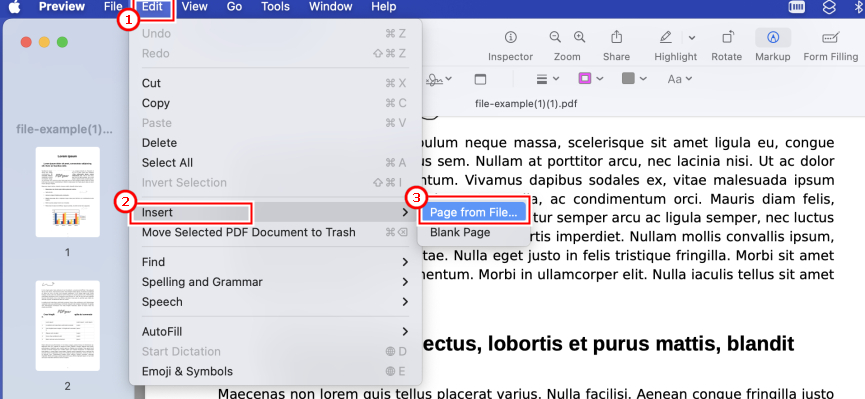Image resolution: width=865 pixels, height=399 pixels.
Task: Zoom in on the document
Action: (x=579, y=38)
